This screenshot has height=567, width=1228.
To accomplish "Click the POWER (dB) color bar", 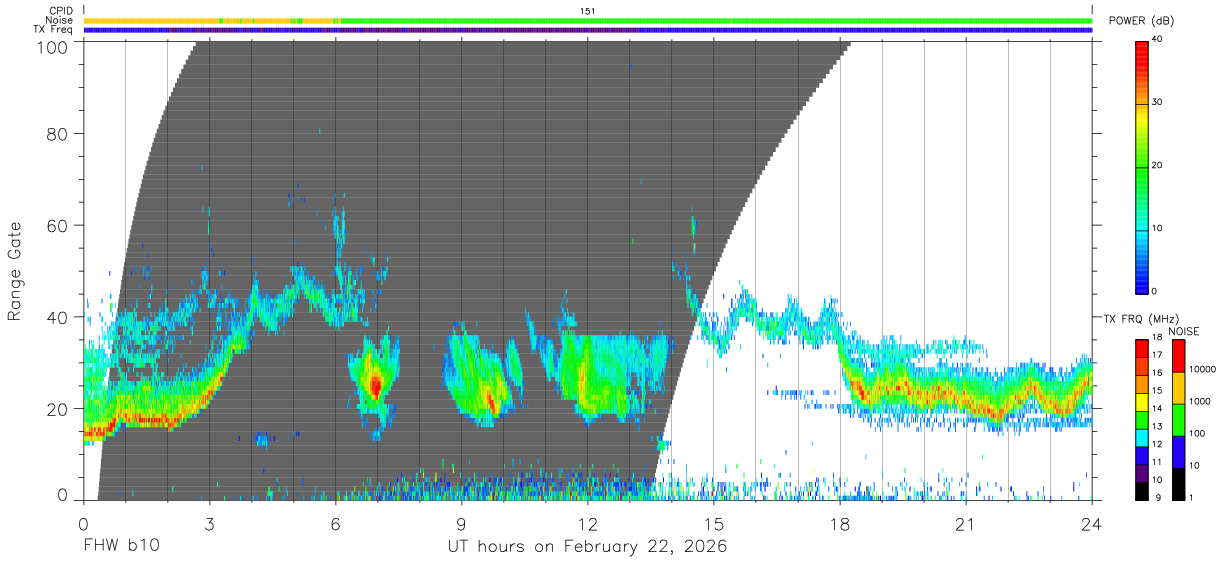I will coord(1142,166).
